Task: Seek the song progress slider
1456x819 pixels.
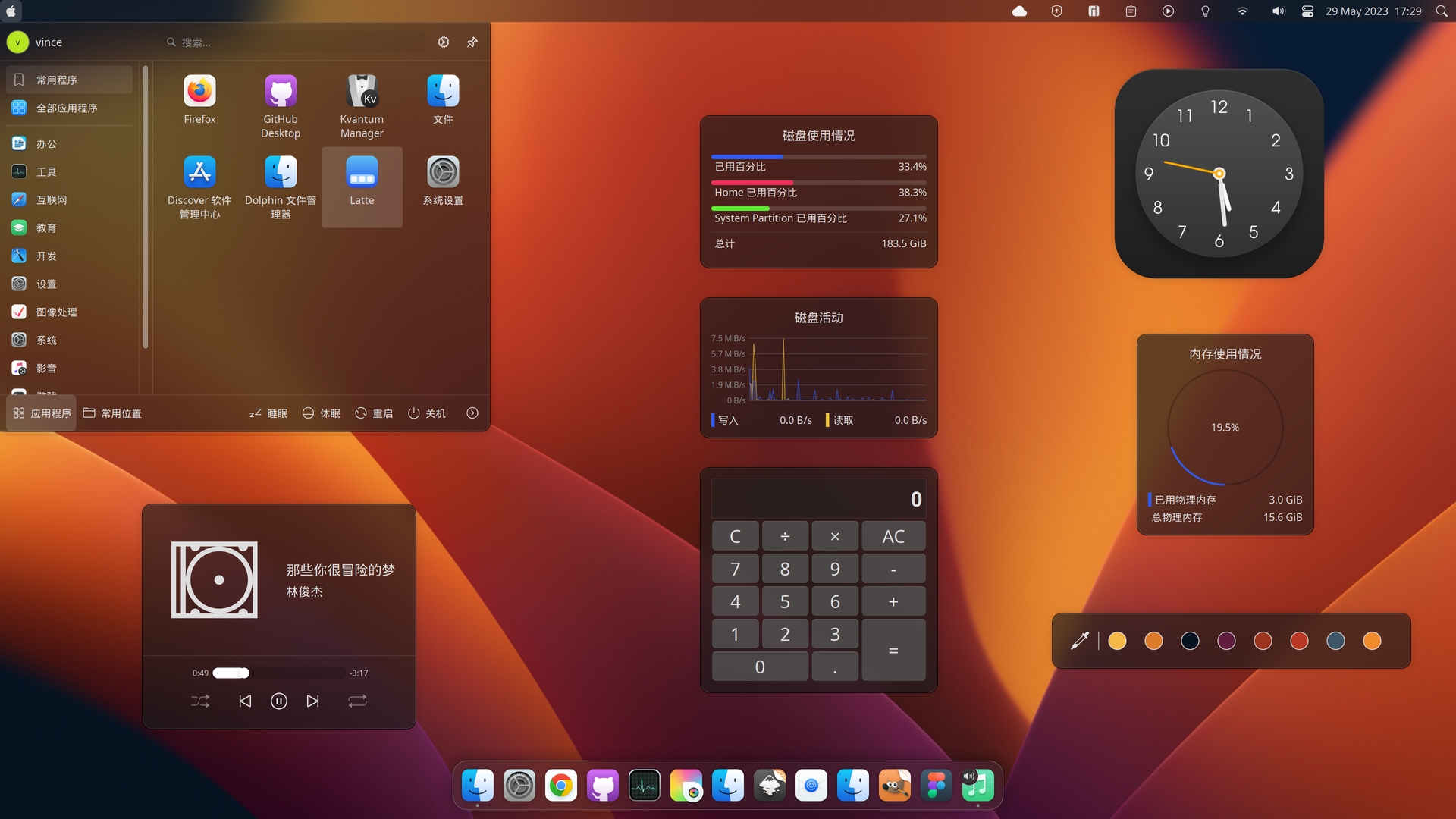Action: (278, 673)
